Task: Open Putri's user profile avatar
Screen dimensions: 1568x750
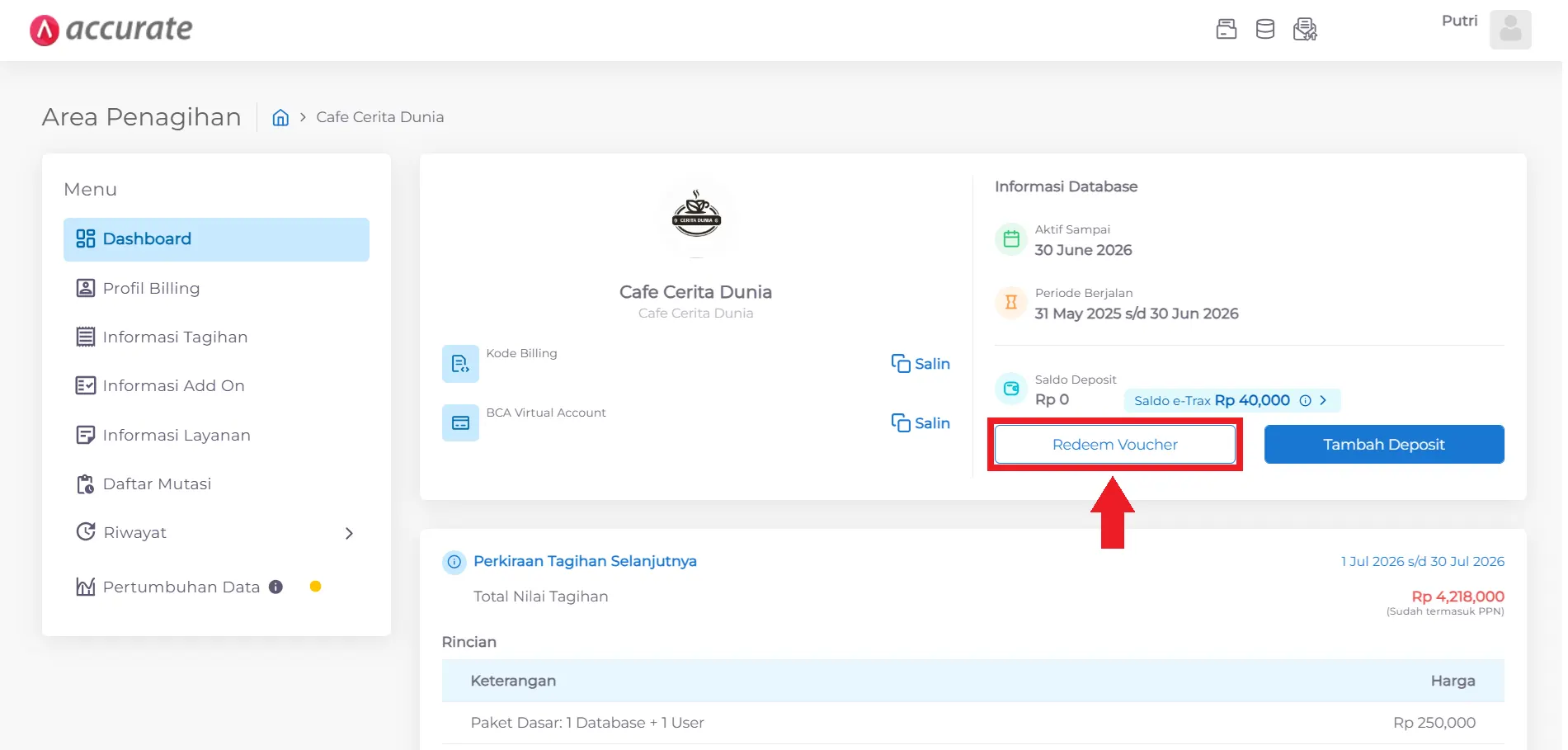Action: click(x=1509, y=30)
